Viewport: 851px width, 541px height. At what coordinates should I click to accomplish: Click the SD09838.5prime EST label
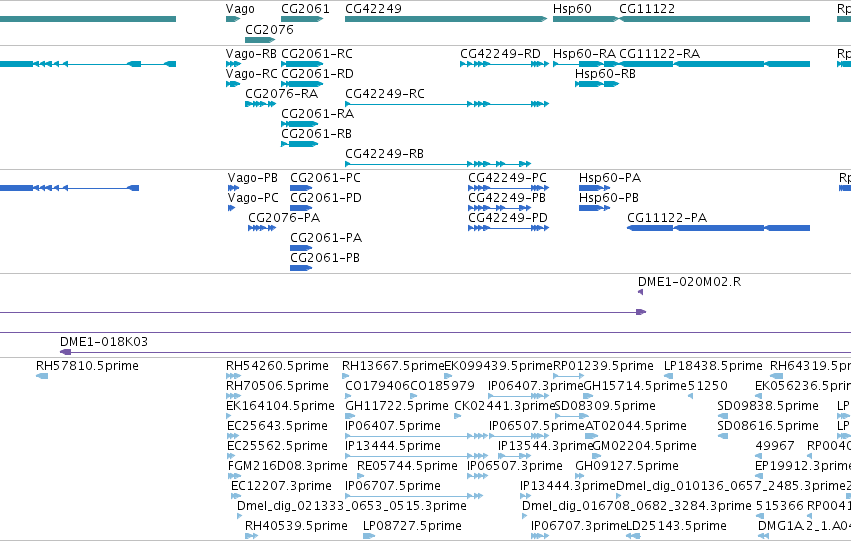click(768, 406)
